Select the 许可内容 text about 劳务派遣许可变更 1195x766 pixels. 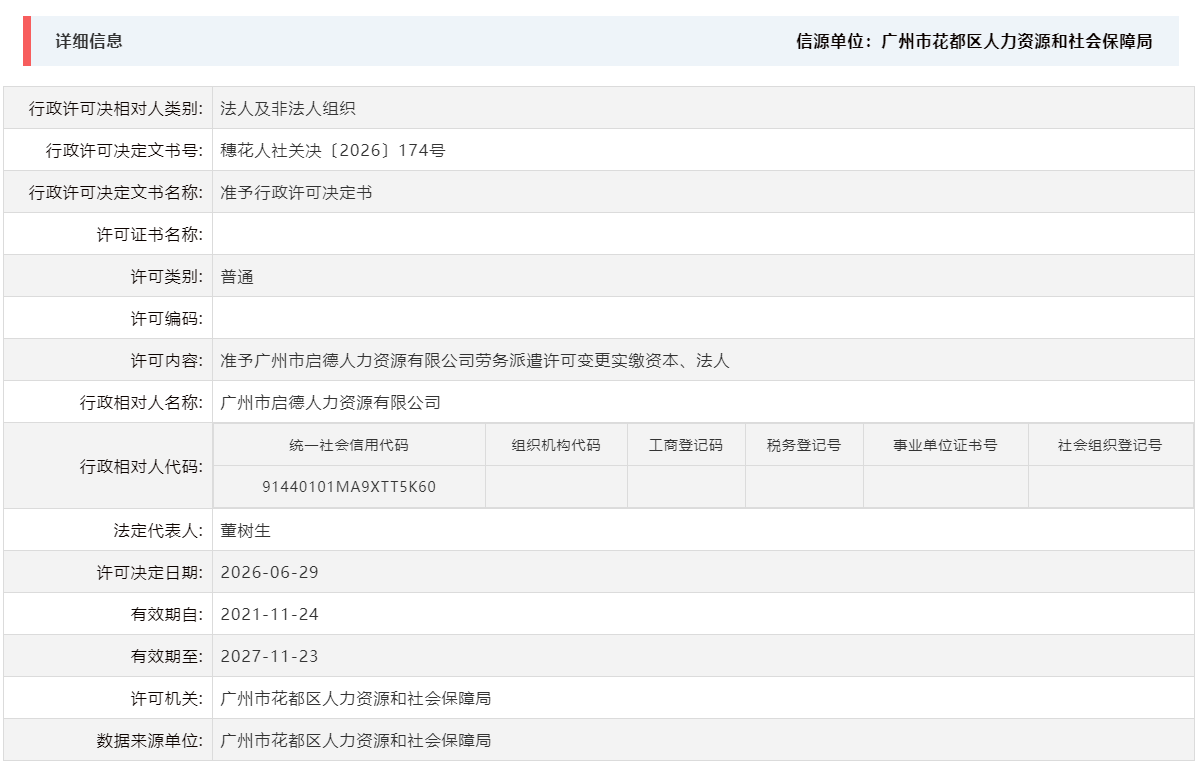(x=475, y=361)
